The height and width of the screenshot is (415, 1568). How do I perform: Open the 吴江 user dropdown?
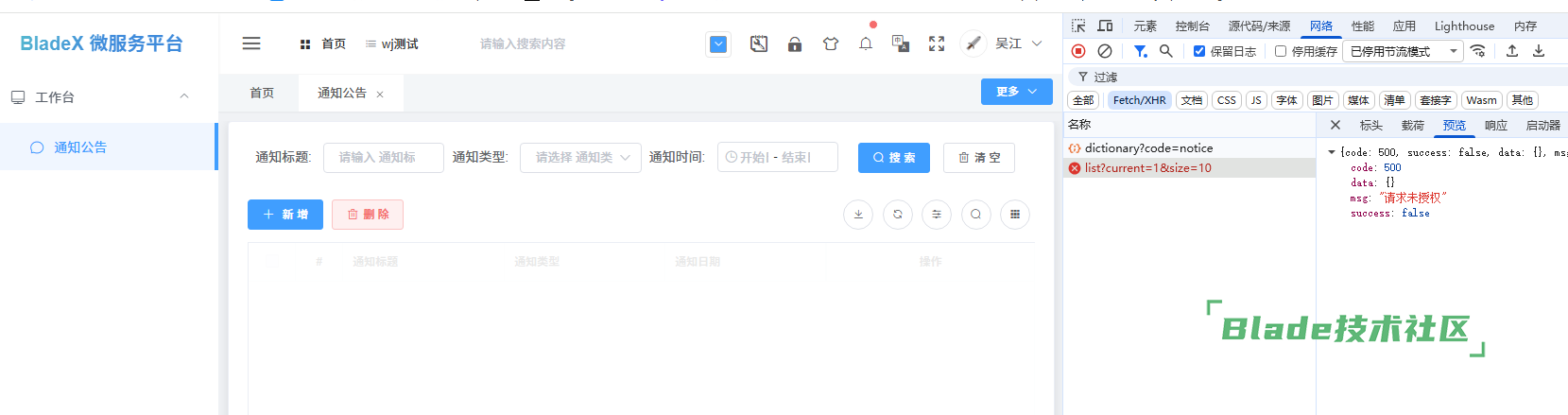[x=1019, y=43]
